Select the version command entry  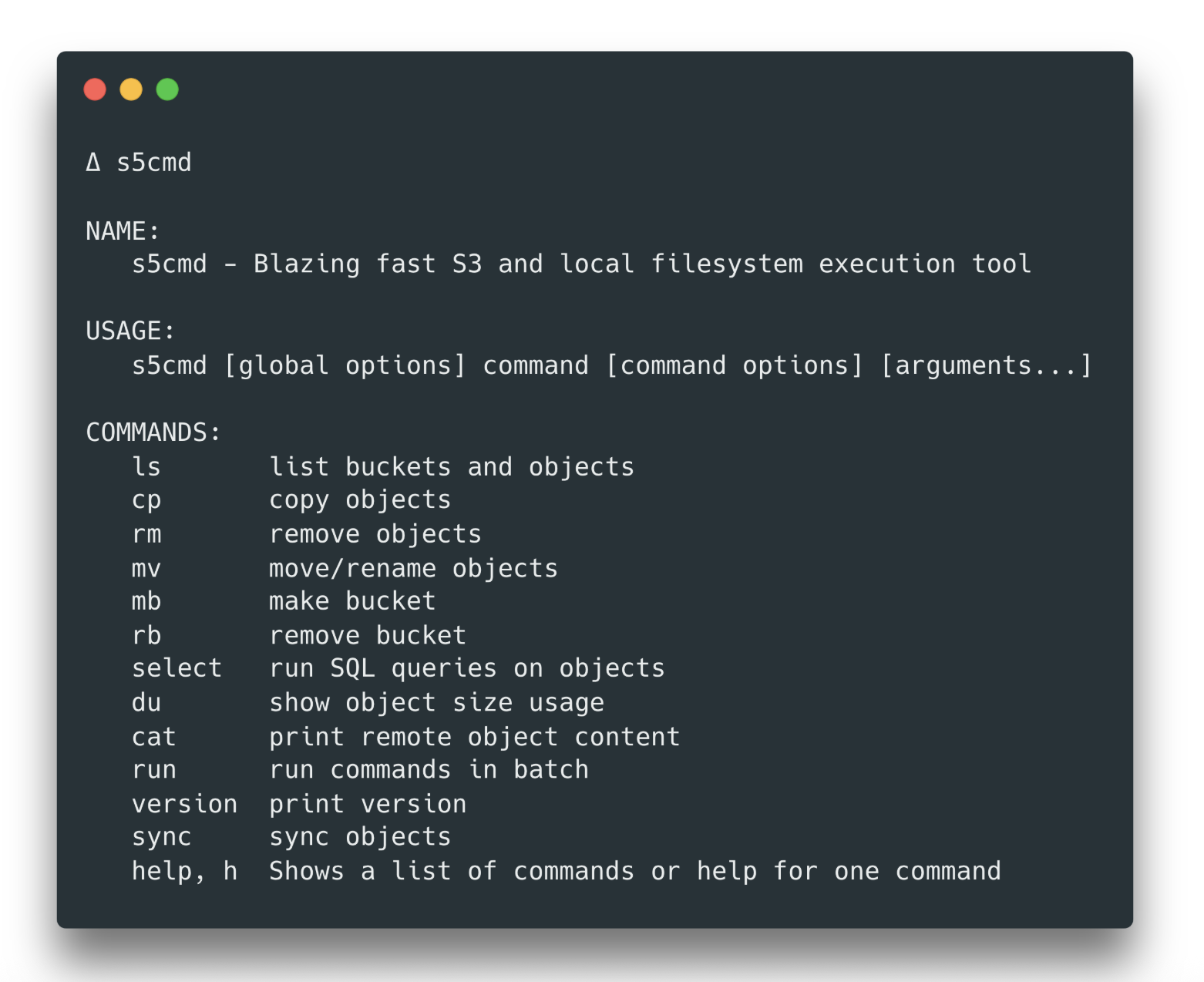coord(184,804)
